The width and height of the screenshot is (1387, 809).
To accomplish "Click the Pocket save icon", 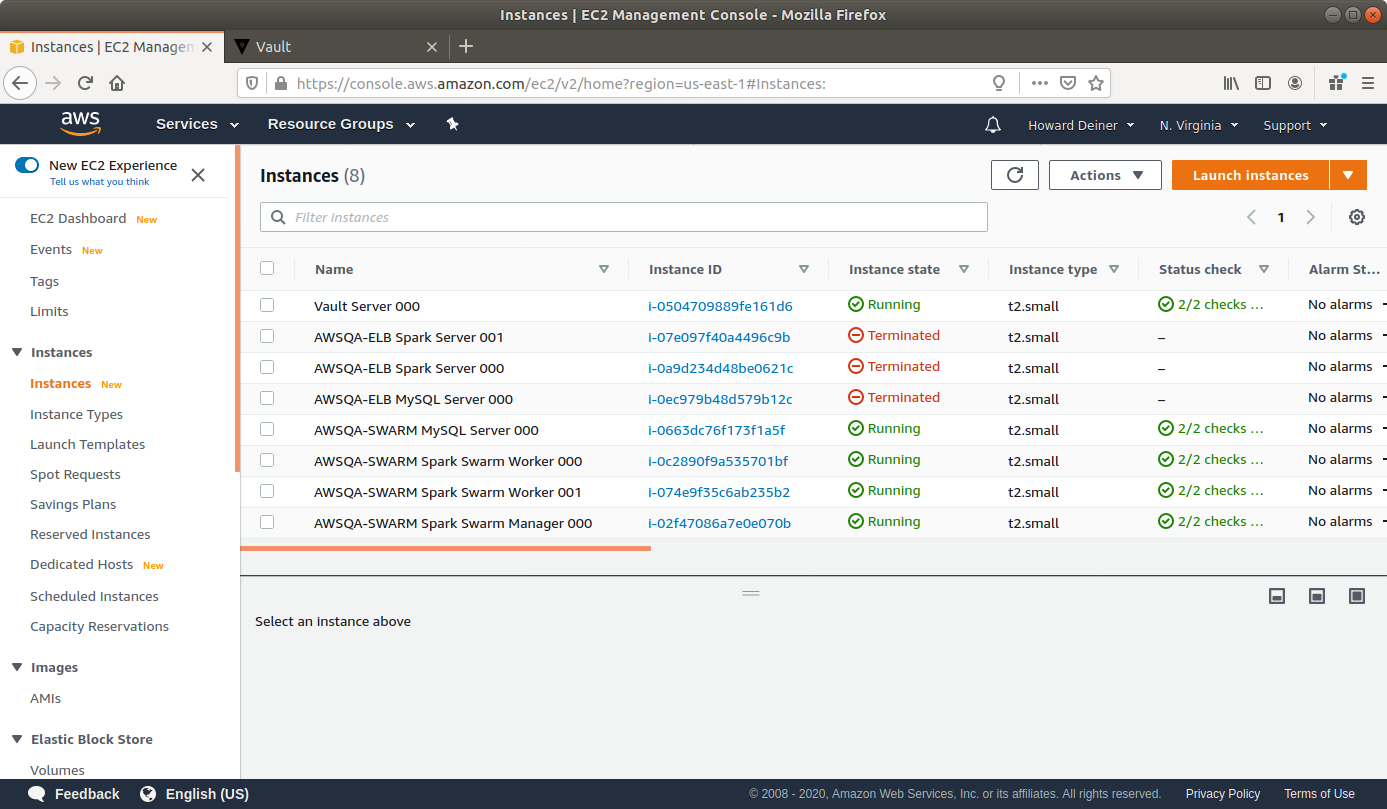I will pos(1068,83).
